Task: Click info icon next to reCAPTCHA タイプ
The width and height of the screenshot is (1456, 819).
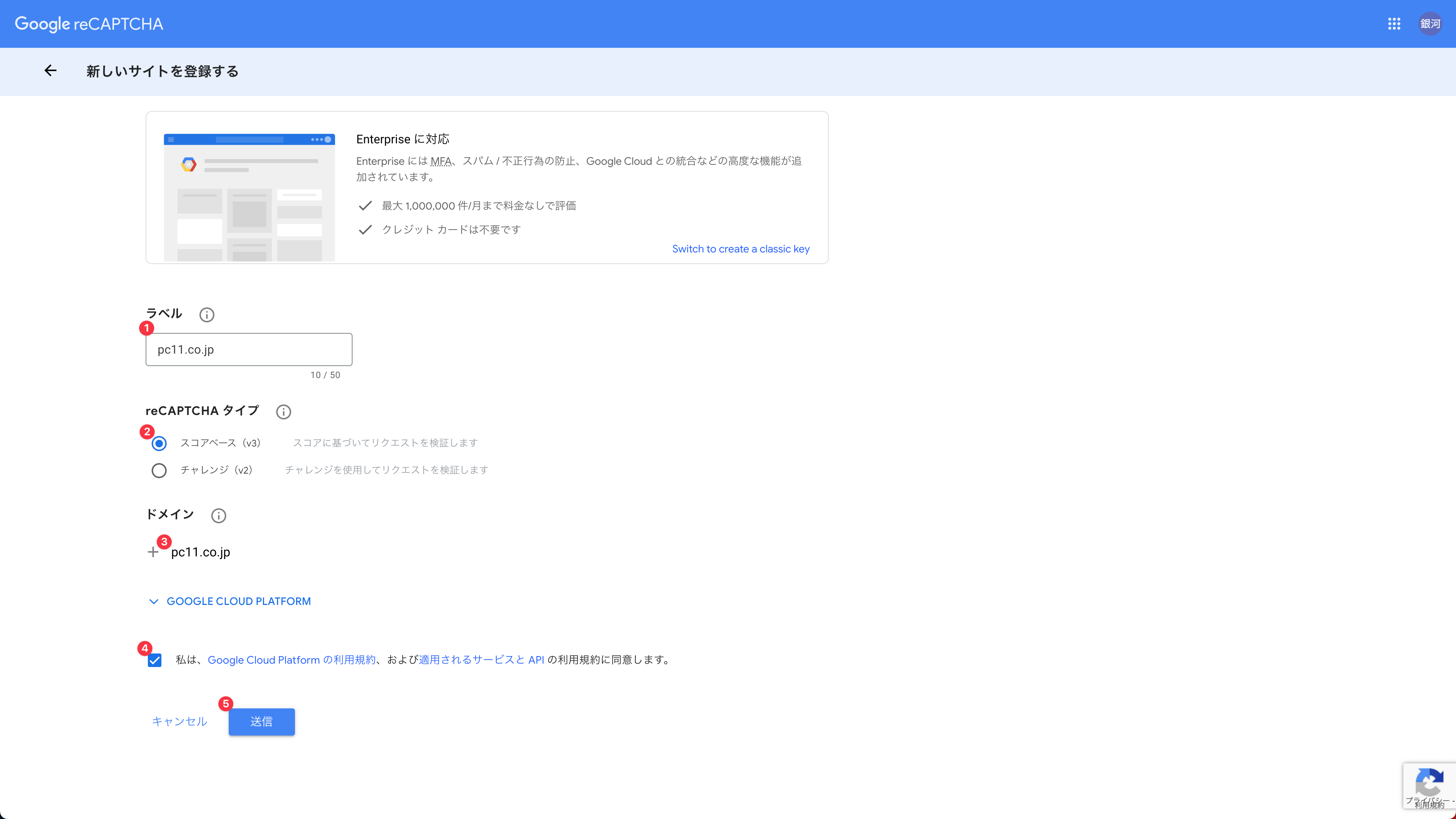Action: [x=283, y=412]
